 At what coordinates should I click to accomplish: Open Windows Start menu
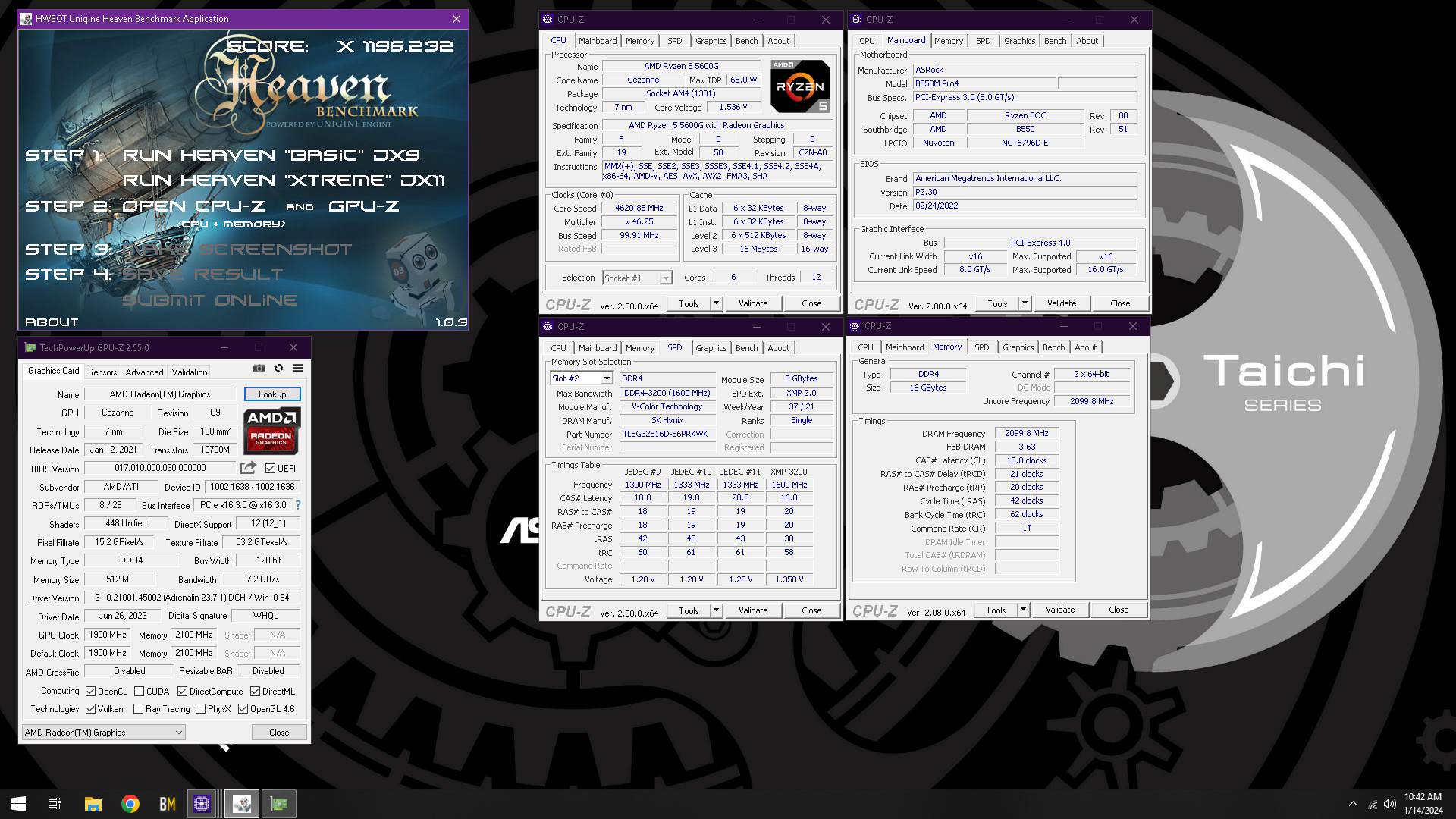pyautogui.click(x=18, y=804)
